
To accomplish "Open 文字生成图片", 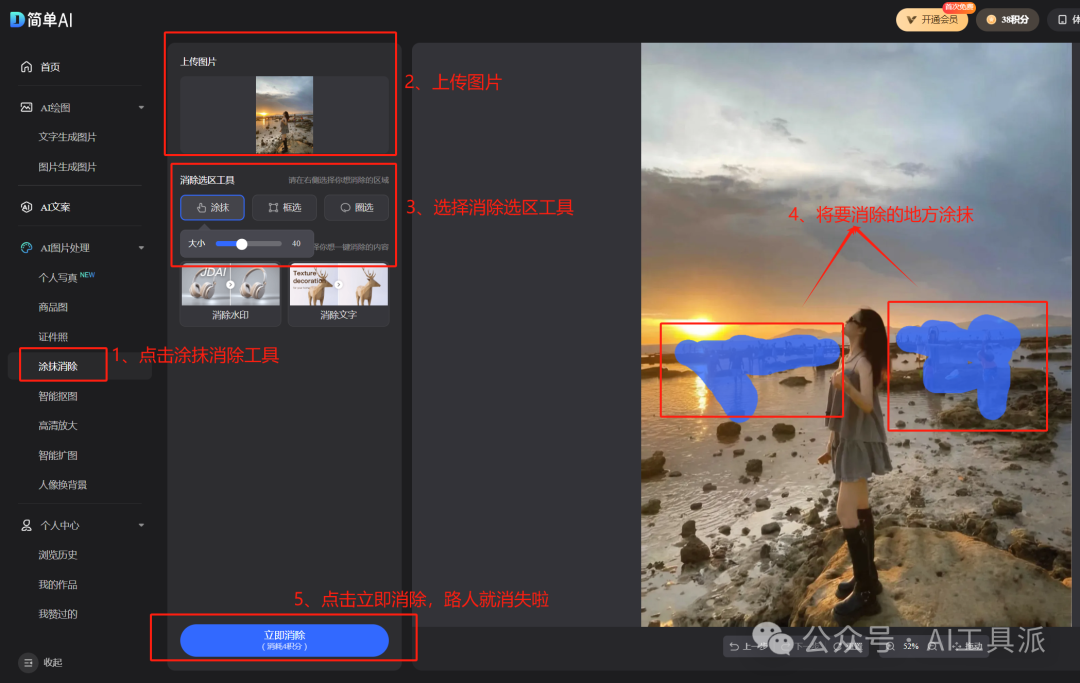I will point(68,137).
